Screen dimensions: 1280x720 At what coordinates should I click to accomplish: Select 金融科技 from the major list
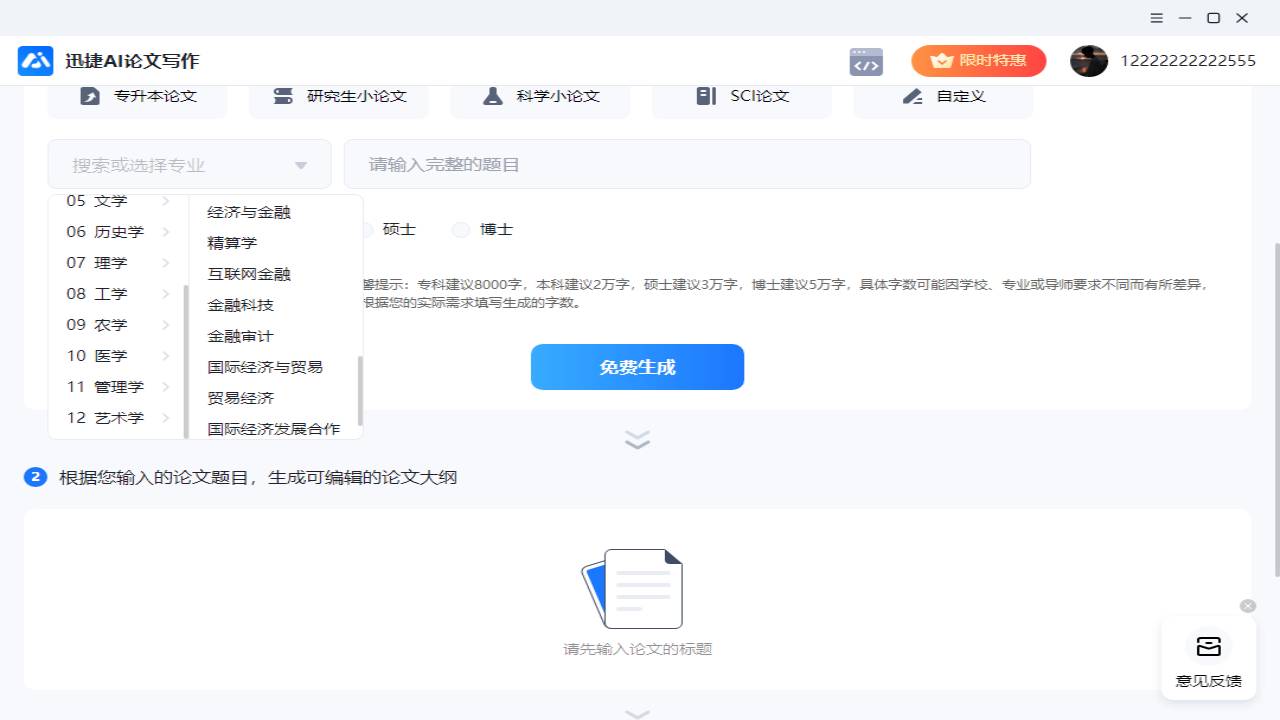coord(239,304)
